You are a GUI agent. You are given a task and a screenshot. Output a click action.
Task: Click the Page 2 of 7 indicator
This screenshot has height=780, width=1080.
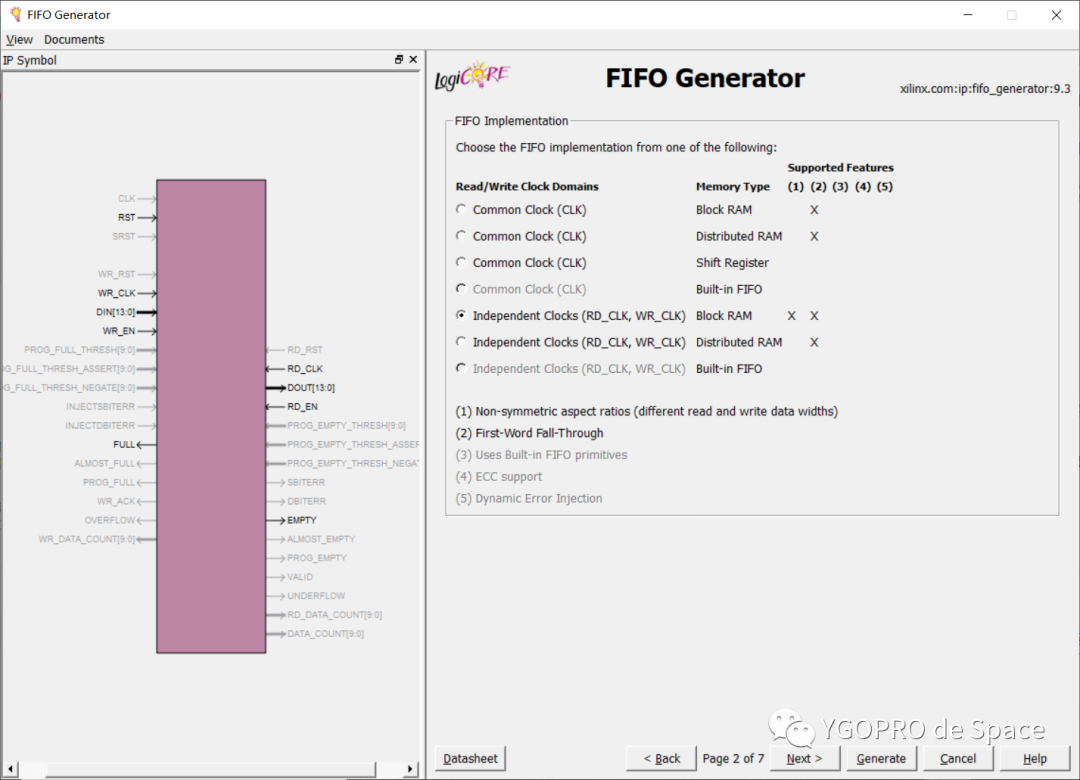pyautogui.click(x=734, y=759)
